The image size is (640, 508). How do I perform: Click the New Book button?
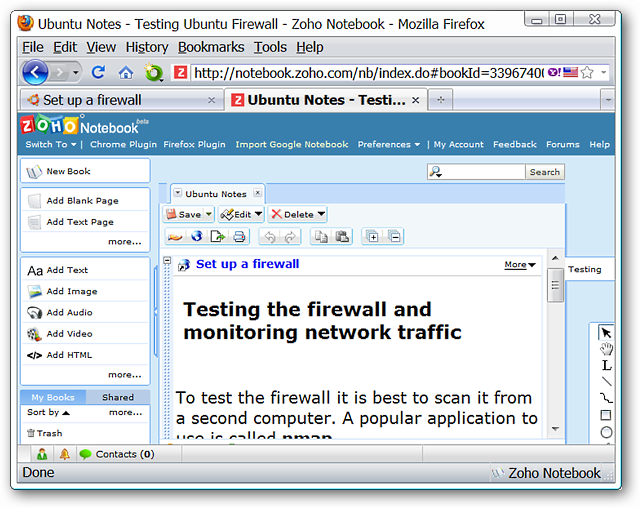pos(85,171)
